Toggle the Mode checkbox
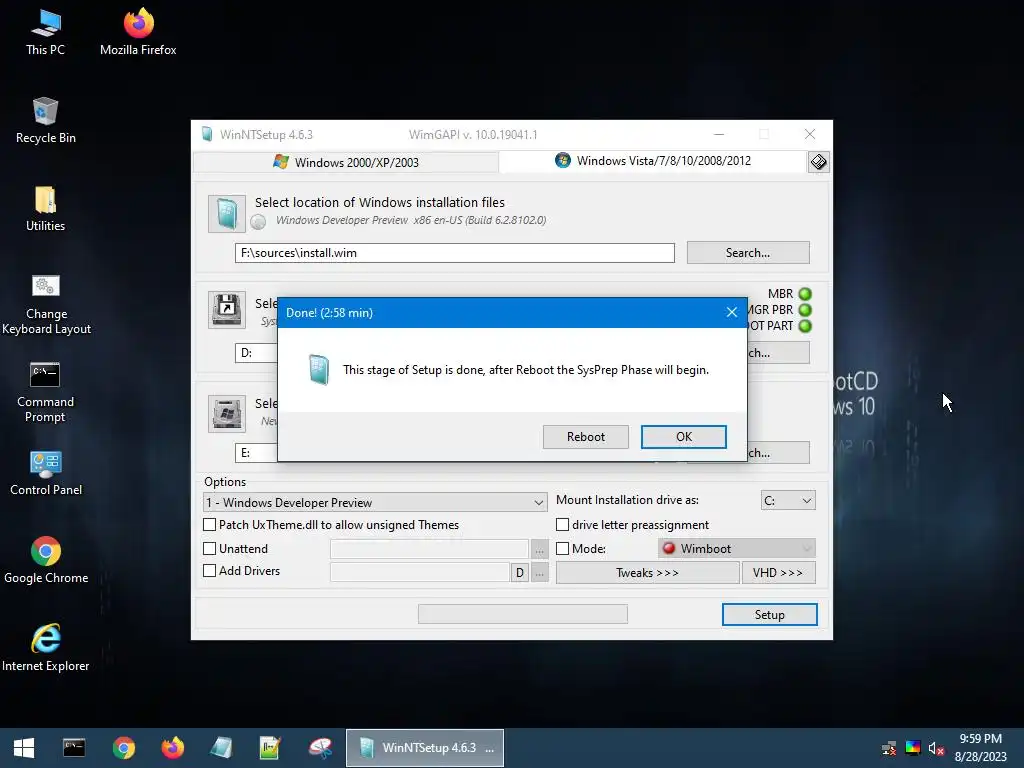 pos(562,549)
